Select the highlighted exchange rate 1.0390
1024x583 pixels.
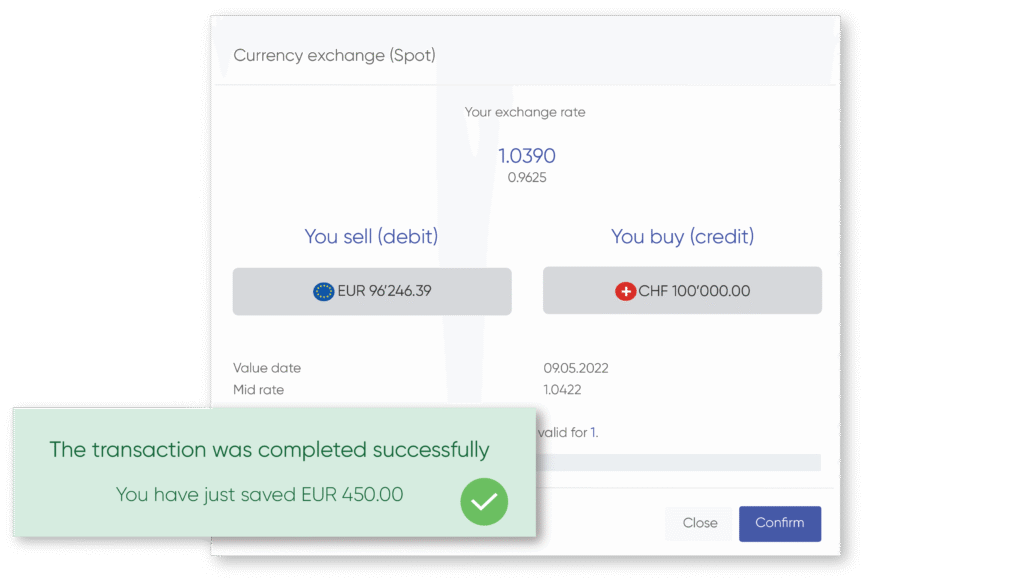[x=527, y=156]
